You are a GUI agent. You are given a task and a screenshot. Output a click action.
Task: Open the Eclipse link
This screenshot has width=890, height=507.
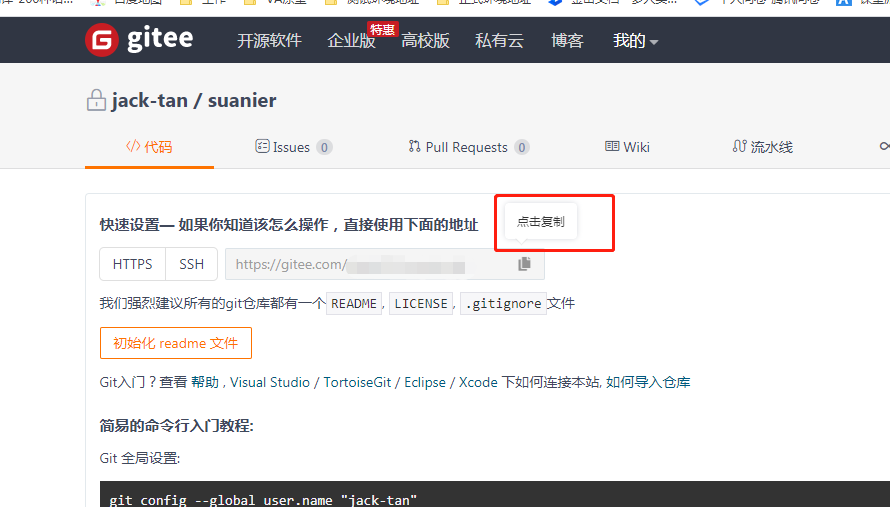tap(425, 382)
